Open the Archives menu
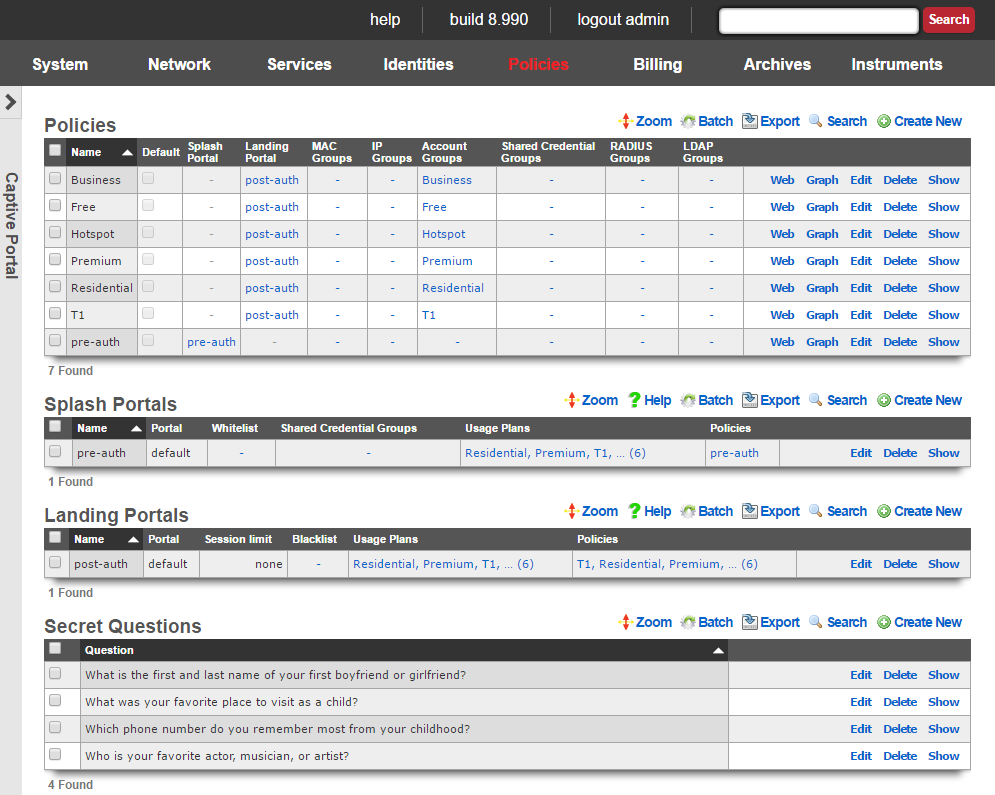 777,64
